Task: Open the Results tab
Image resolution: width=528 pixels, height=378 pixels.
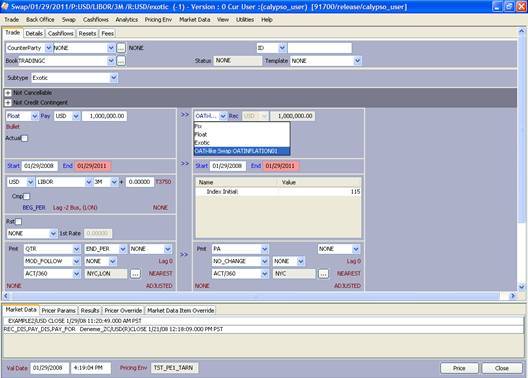Action: pyautogui.click(x=90, y=310)
